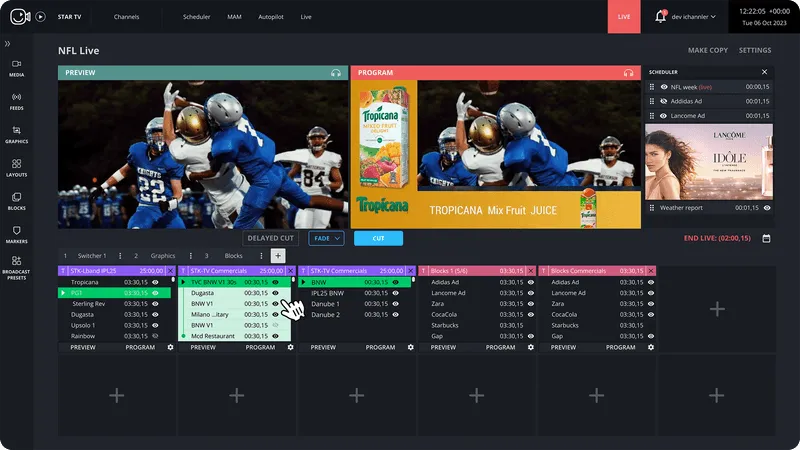Open Scheduler in top navigation

click(196, 17)
